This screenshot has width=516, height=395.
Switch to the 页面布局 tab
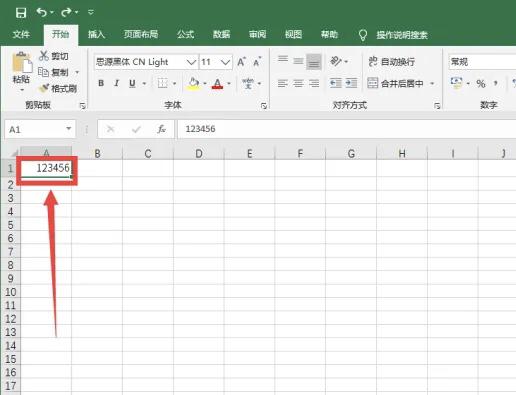[141, 34]
